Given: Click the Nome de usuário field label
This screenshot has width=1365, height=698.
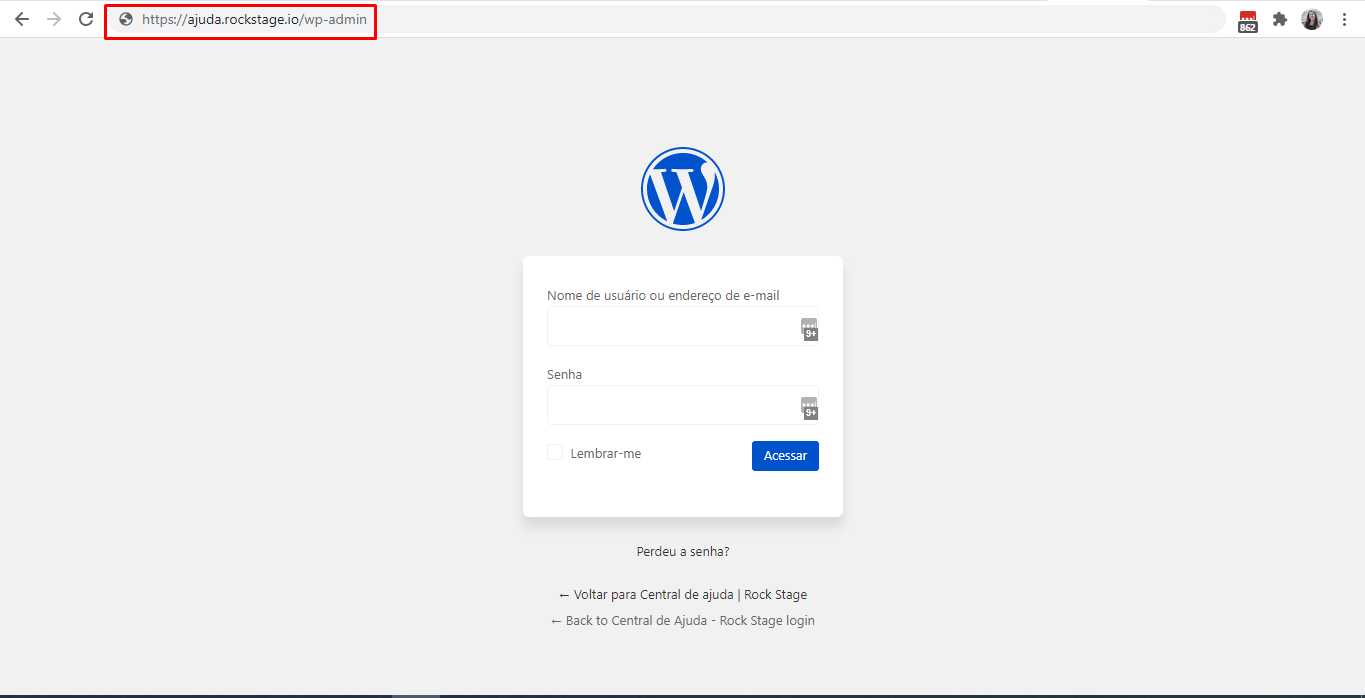Looking at the screenshot, I should click(663, 295).
